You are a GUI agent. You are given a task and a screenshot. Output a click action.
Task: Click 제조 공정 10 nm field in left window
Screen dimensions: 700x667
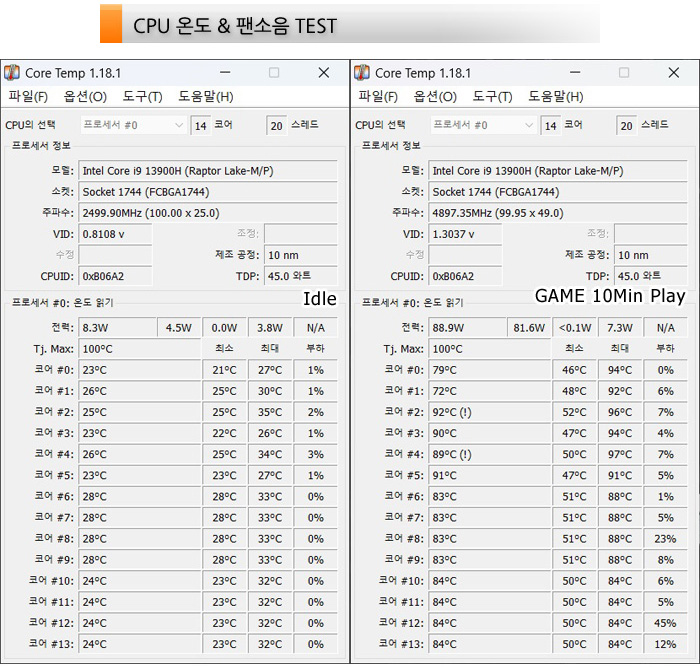coord(300,255)
